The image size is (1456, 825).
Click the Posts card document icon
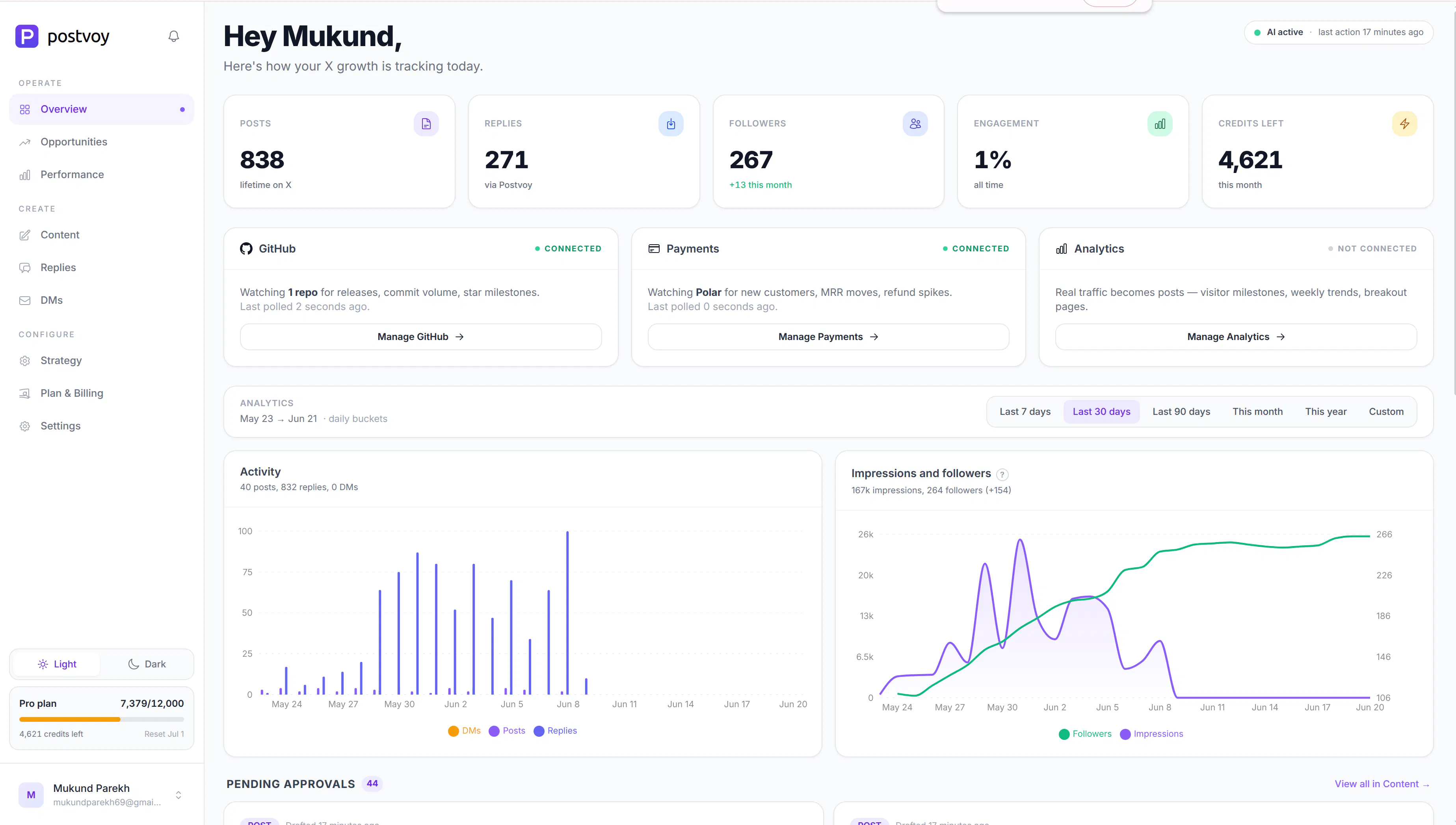tap(426, 124)
